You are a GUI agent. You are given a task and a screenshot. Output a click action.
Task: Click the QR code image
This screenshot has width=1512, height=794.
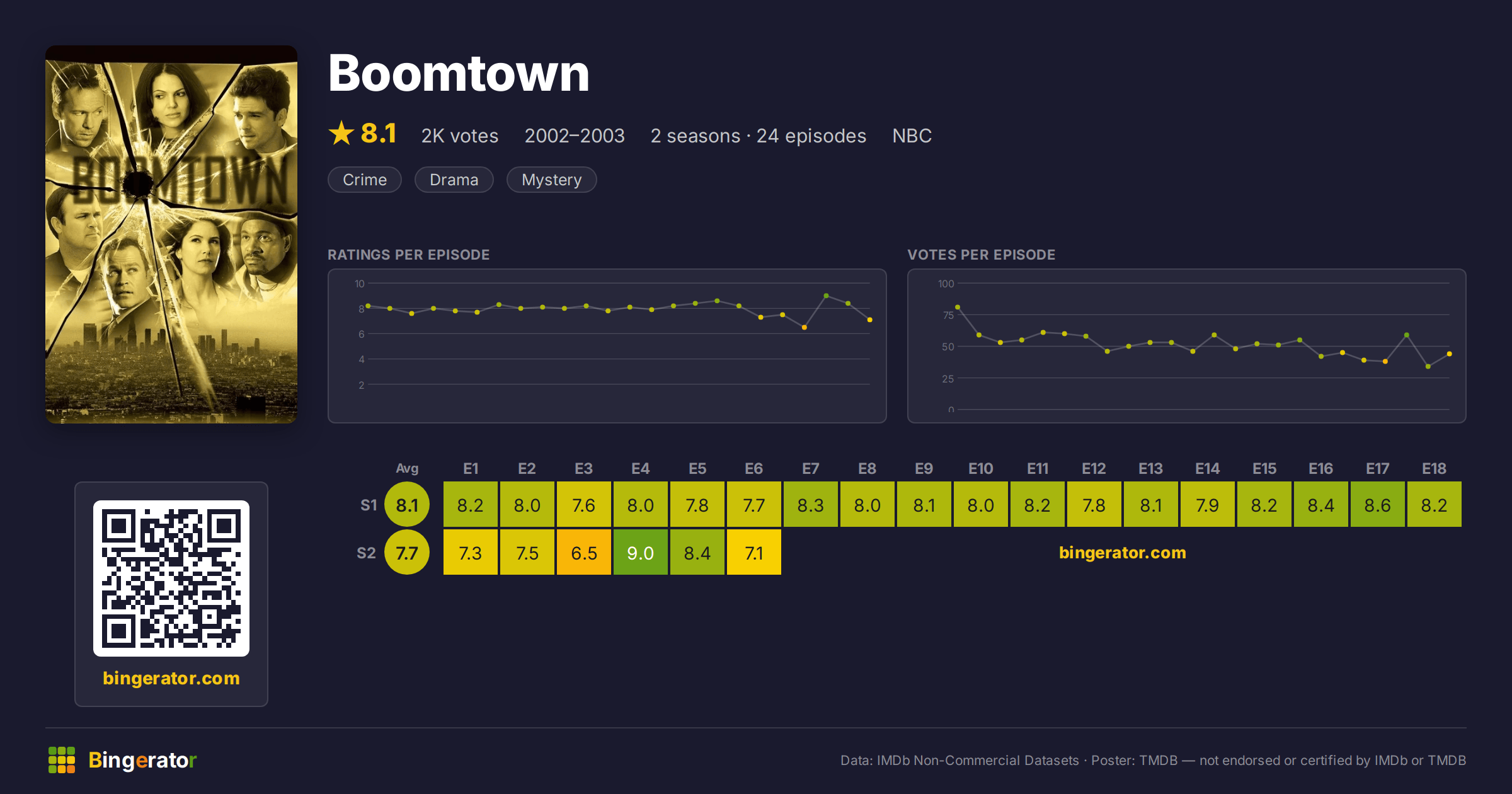click(171, 578)
